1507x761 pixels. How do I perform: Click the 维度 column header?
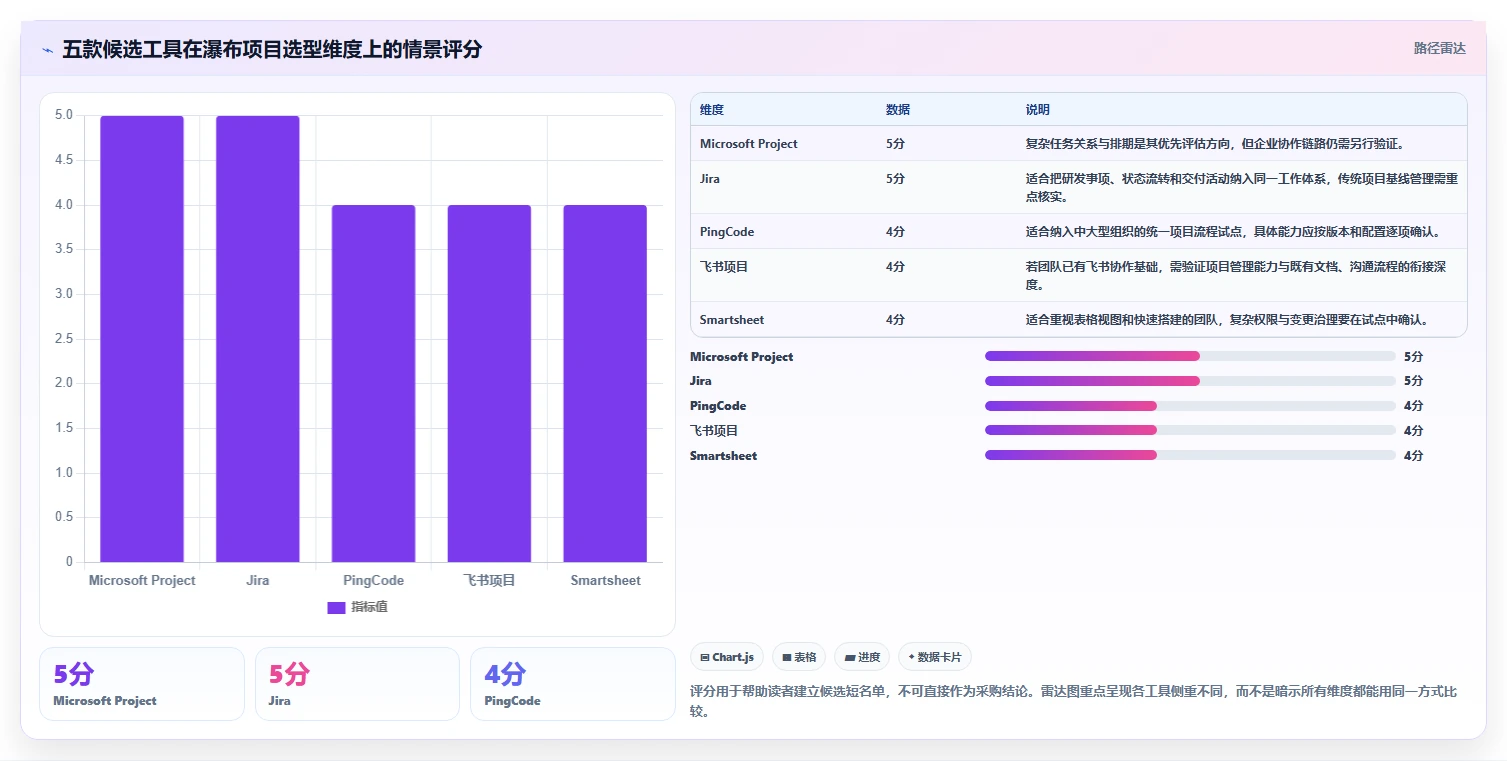(712, 110)
